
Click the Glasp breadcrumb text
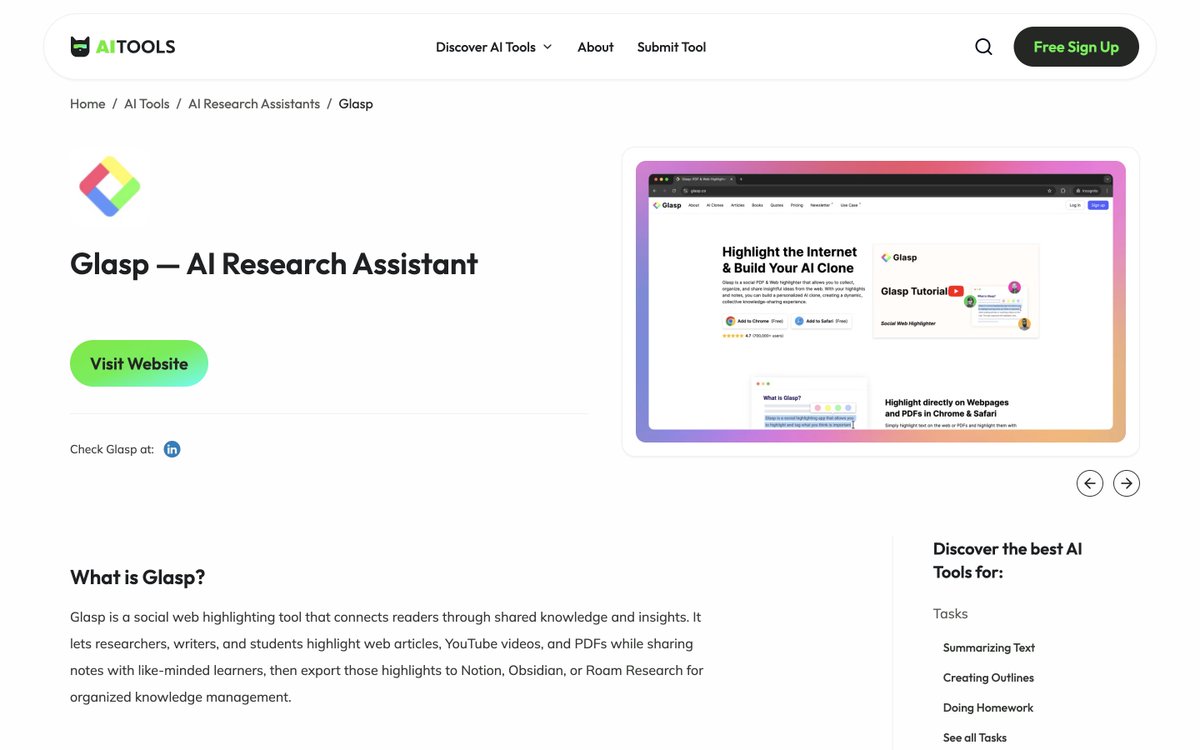355,104
